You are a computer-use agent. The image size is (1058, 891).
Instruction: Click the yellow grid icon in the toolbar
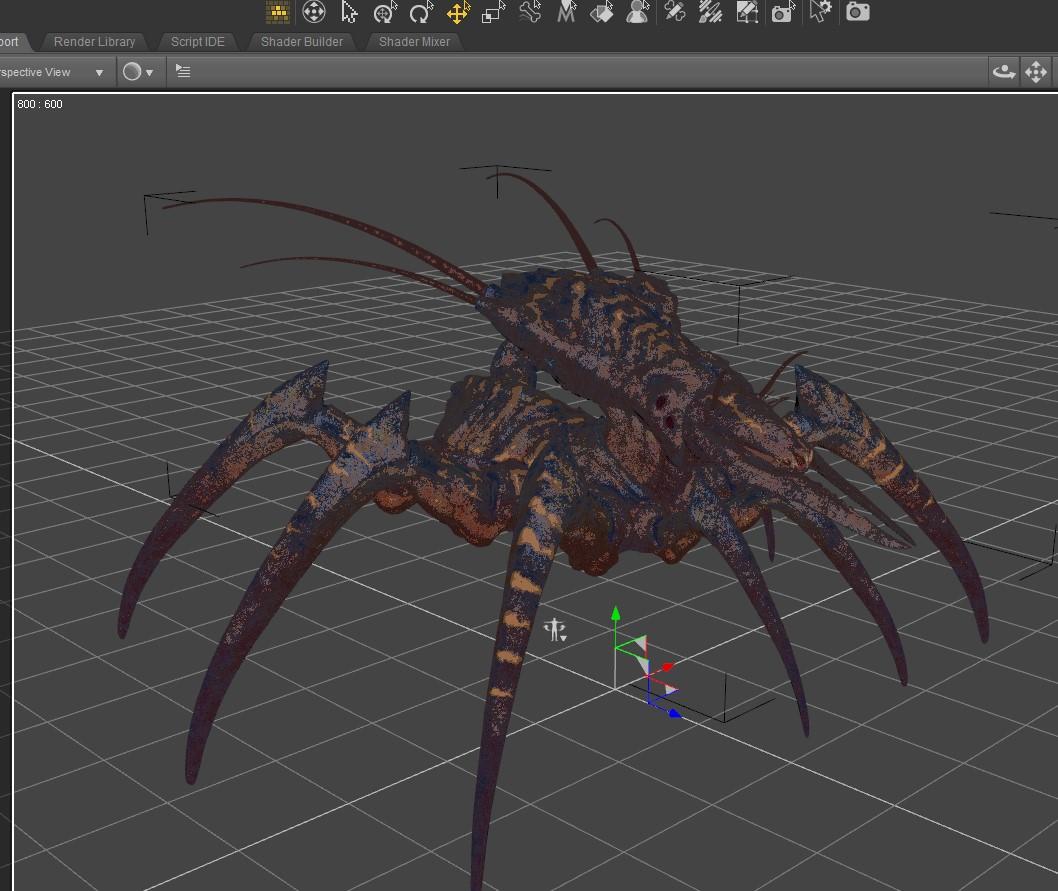278,11
